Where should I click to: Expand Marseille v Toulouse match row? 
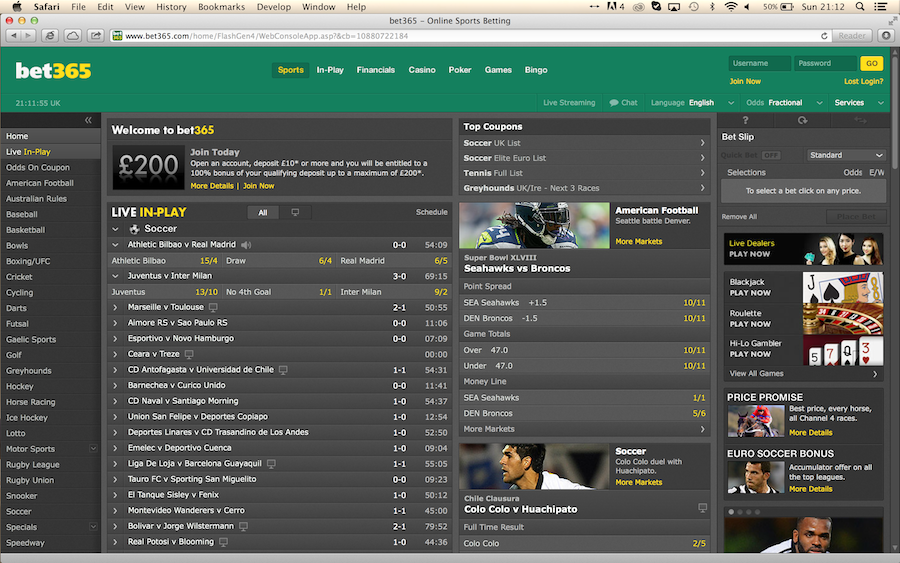(115, 308)
